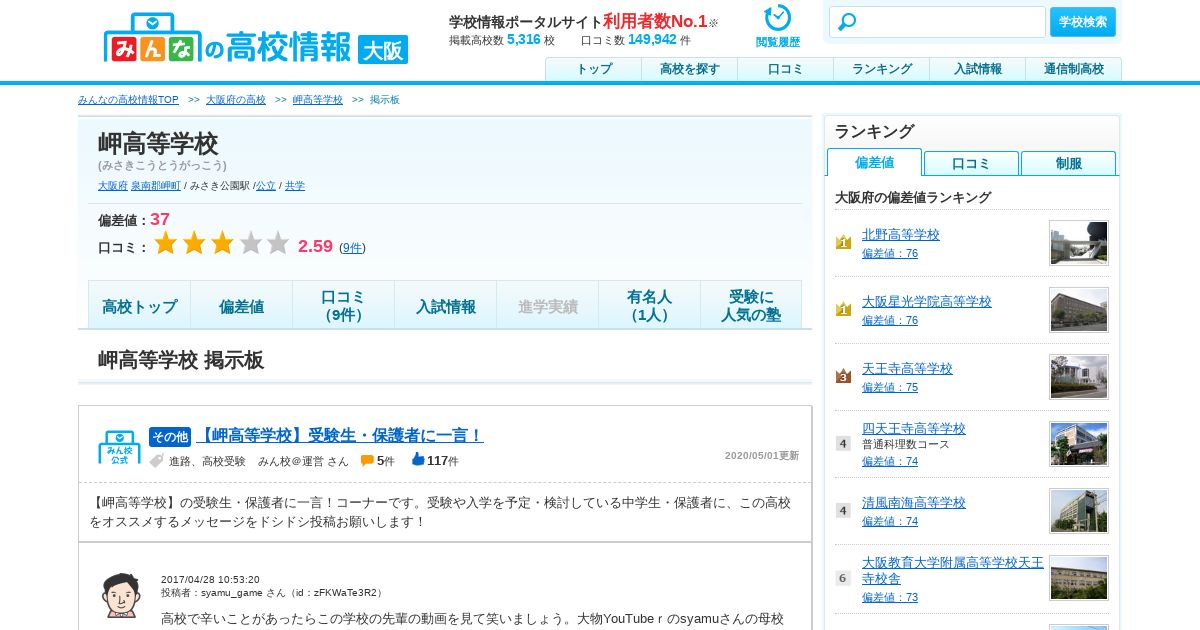Click the school name search field

(938, 22)
